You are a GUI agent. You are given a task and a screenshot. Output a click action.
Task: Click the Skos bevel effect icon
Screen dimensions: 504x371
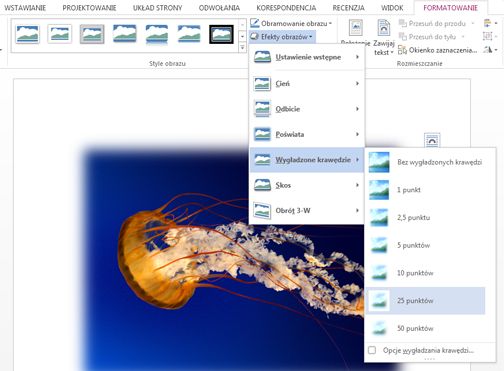(x=262, y=185)
